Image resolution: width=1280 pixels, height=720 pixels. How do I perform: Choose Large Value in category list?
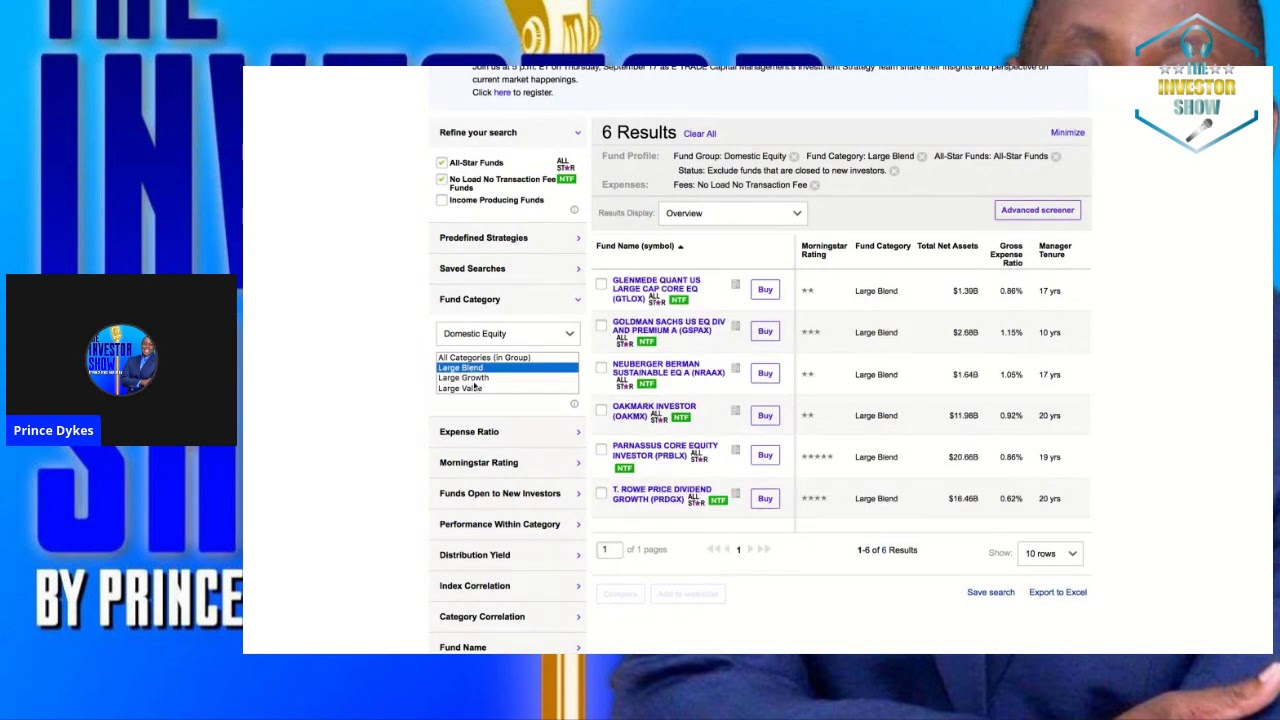coord(507,388)
